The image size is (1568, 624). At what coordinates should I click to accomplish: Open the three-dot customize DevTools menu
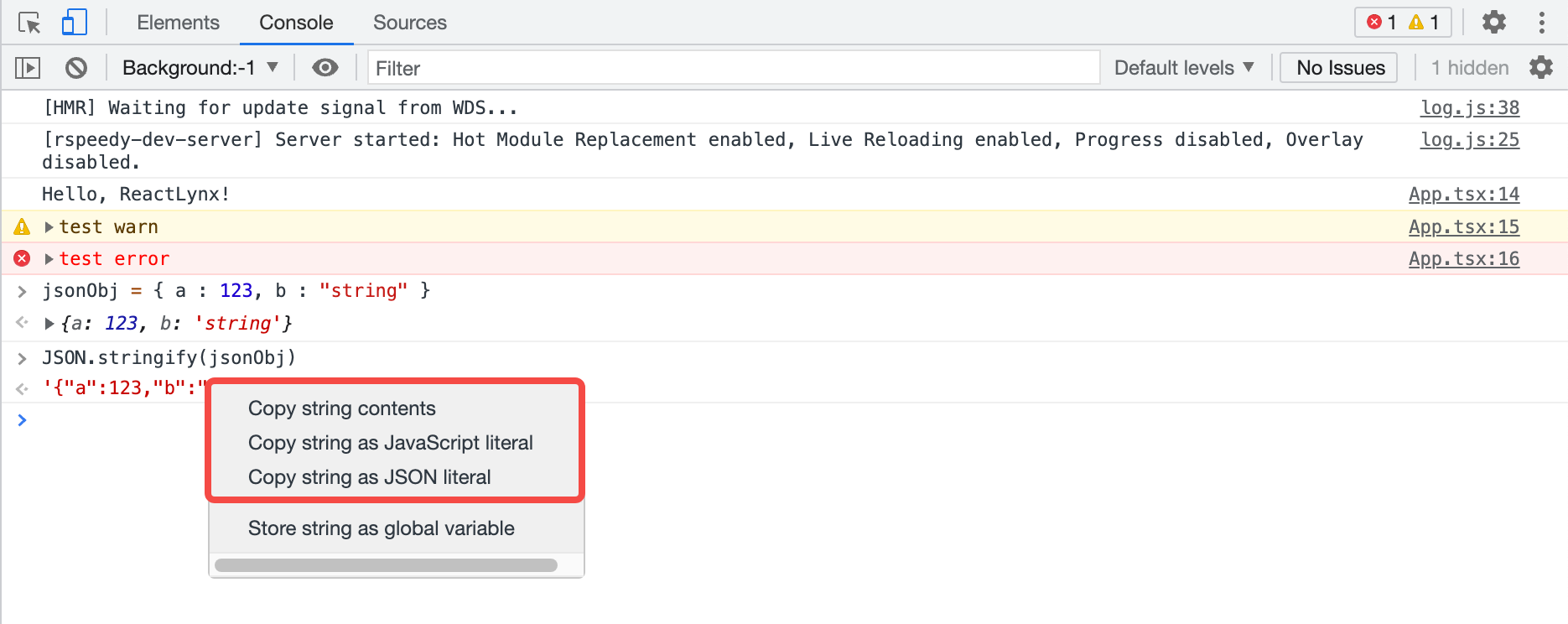pyautogui.click(x=1542, y=23)
